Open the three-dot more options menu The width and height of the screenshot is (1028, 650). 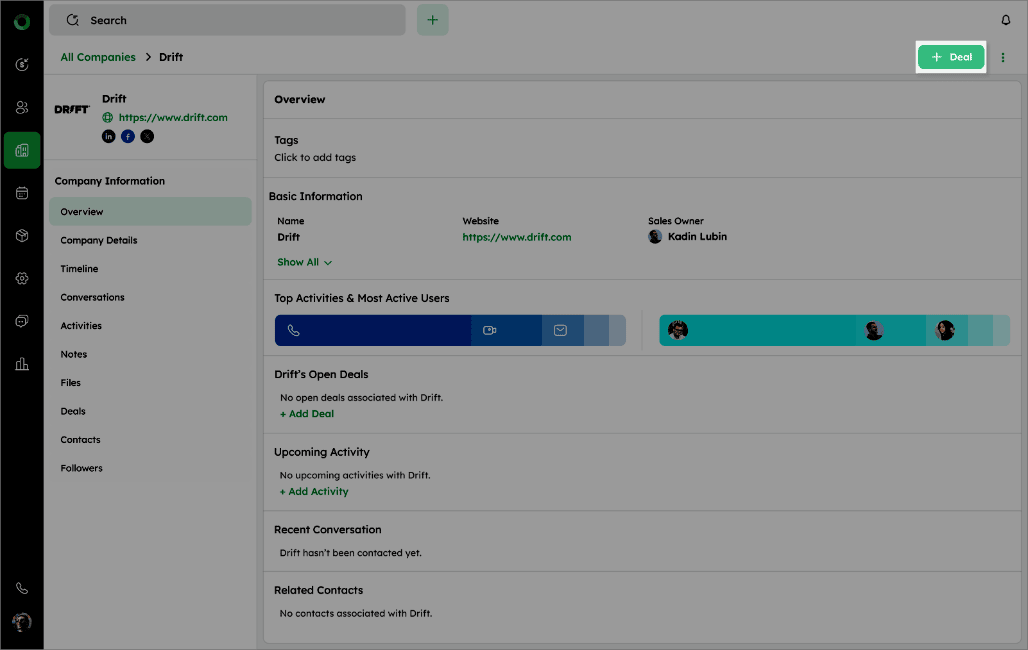coord(1003,57)
